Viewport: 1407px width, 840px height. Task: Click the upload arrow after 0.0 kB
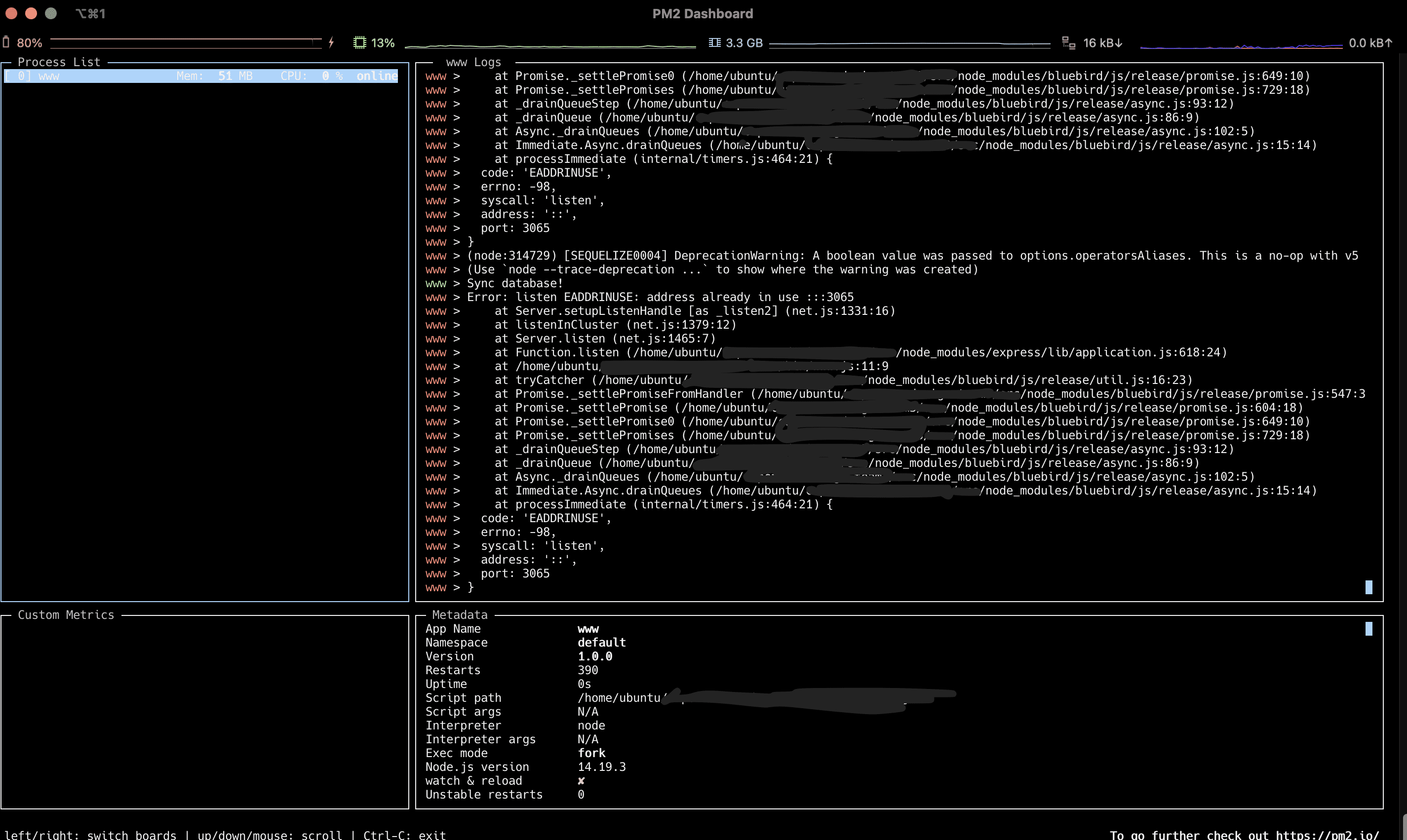pos(1388,43)
